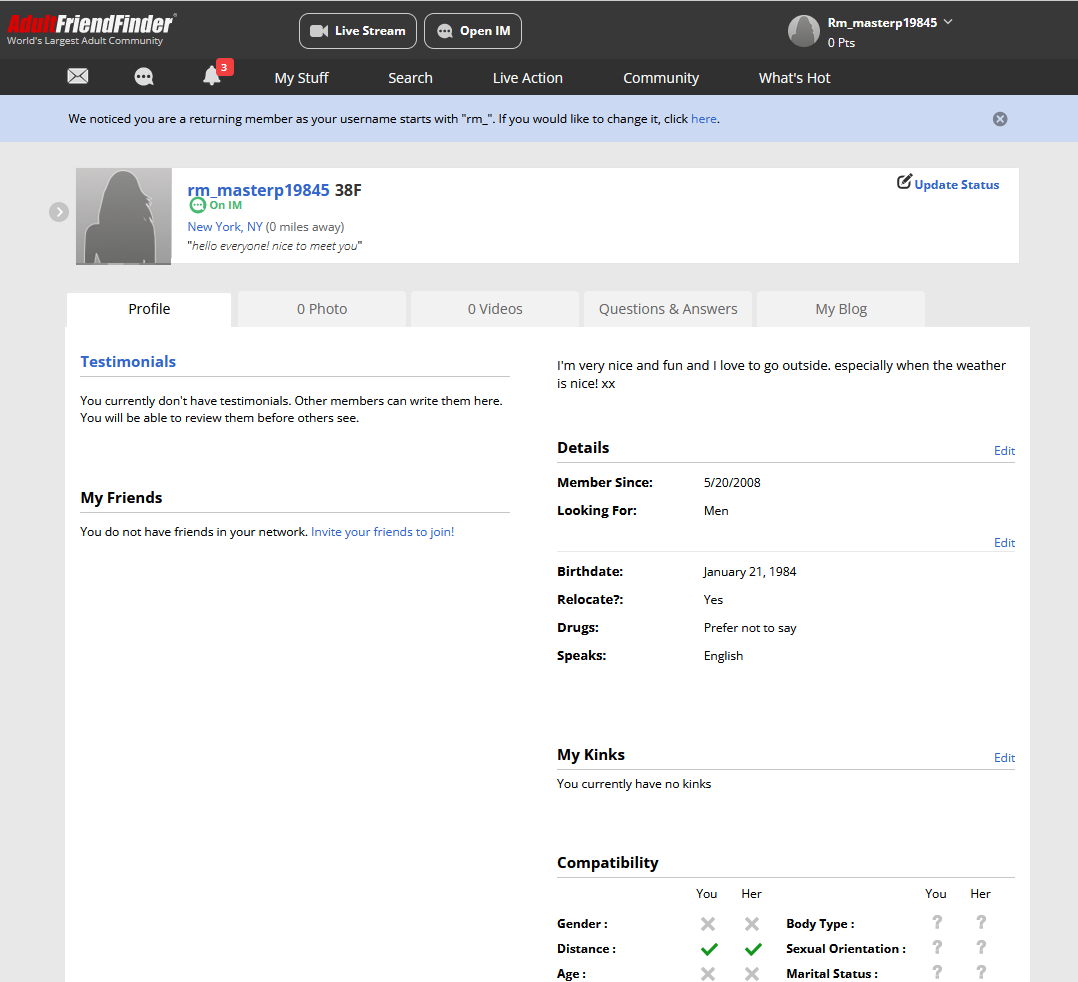Click the Looking For value Men

[x=716, y=510]
